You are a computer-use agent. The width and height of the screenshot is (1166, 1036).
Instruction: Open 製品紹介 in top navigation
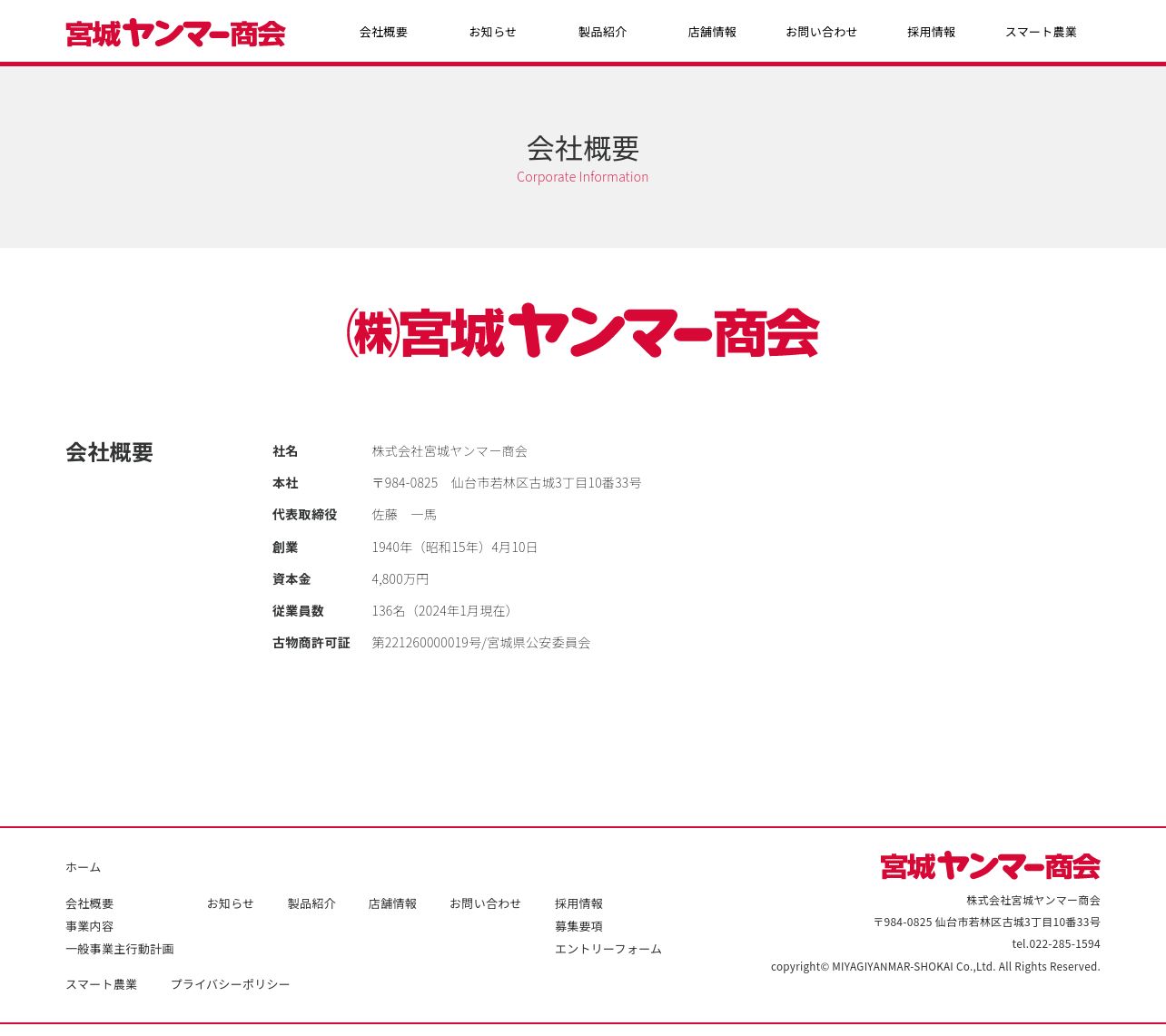tap(602, 32)
